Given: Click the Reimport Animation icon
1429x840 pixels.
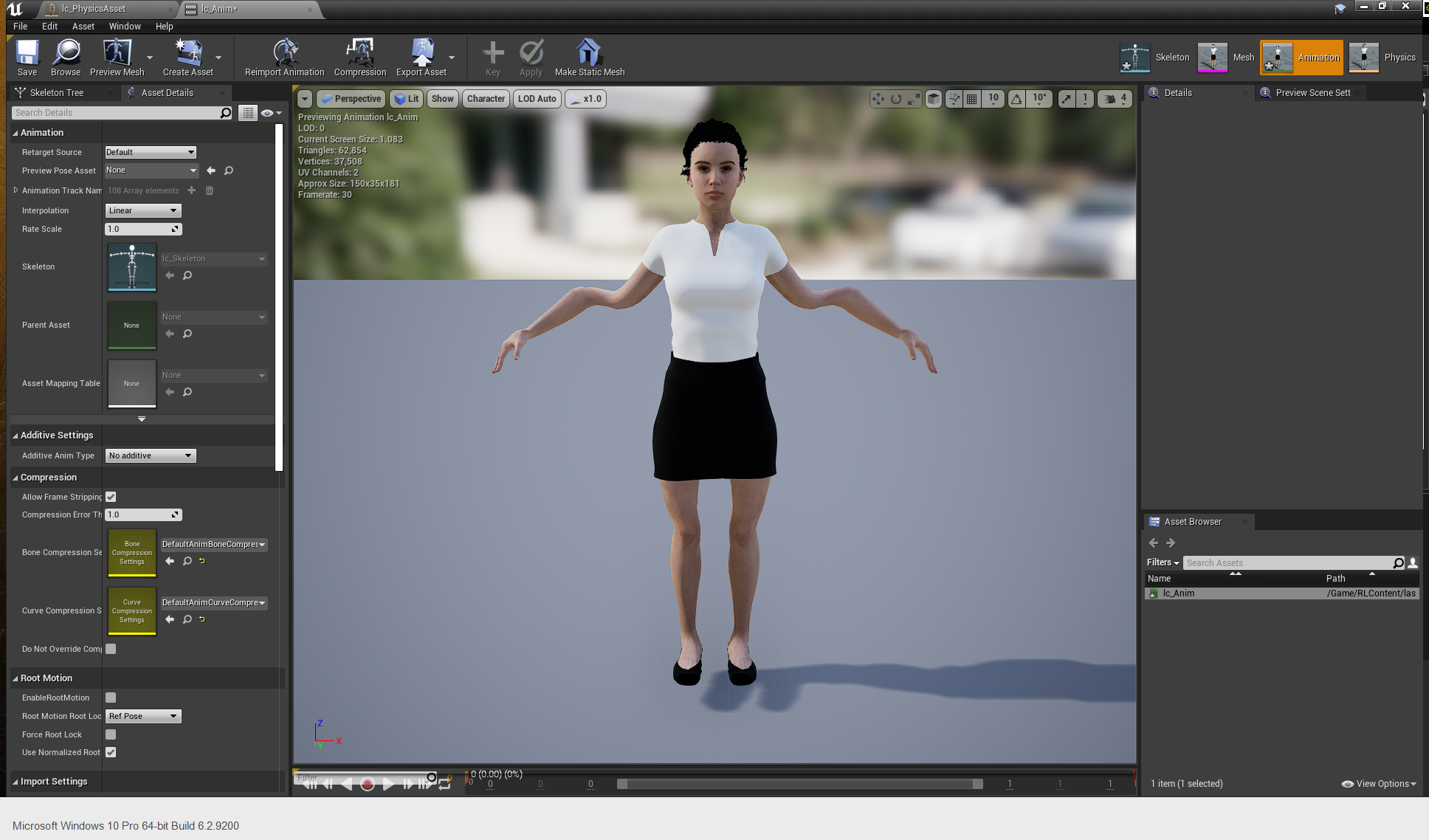Looking at the screenshot, I should [x=284, y=58].
